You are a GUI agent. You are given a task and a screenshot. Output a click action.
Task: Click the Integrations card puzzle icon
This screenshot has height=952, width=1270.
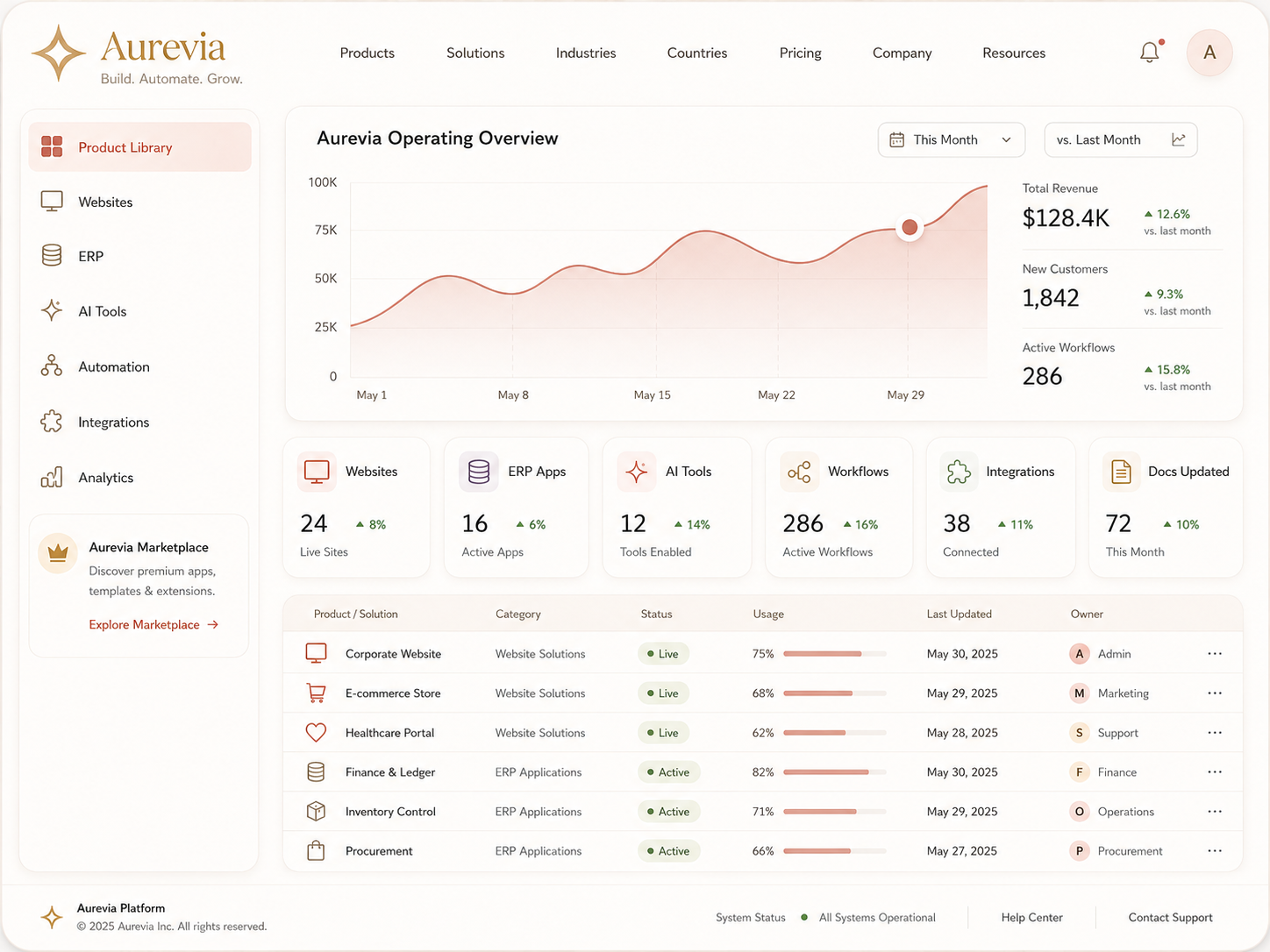959,472
